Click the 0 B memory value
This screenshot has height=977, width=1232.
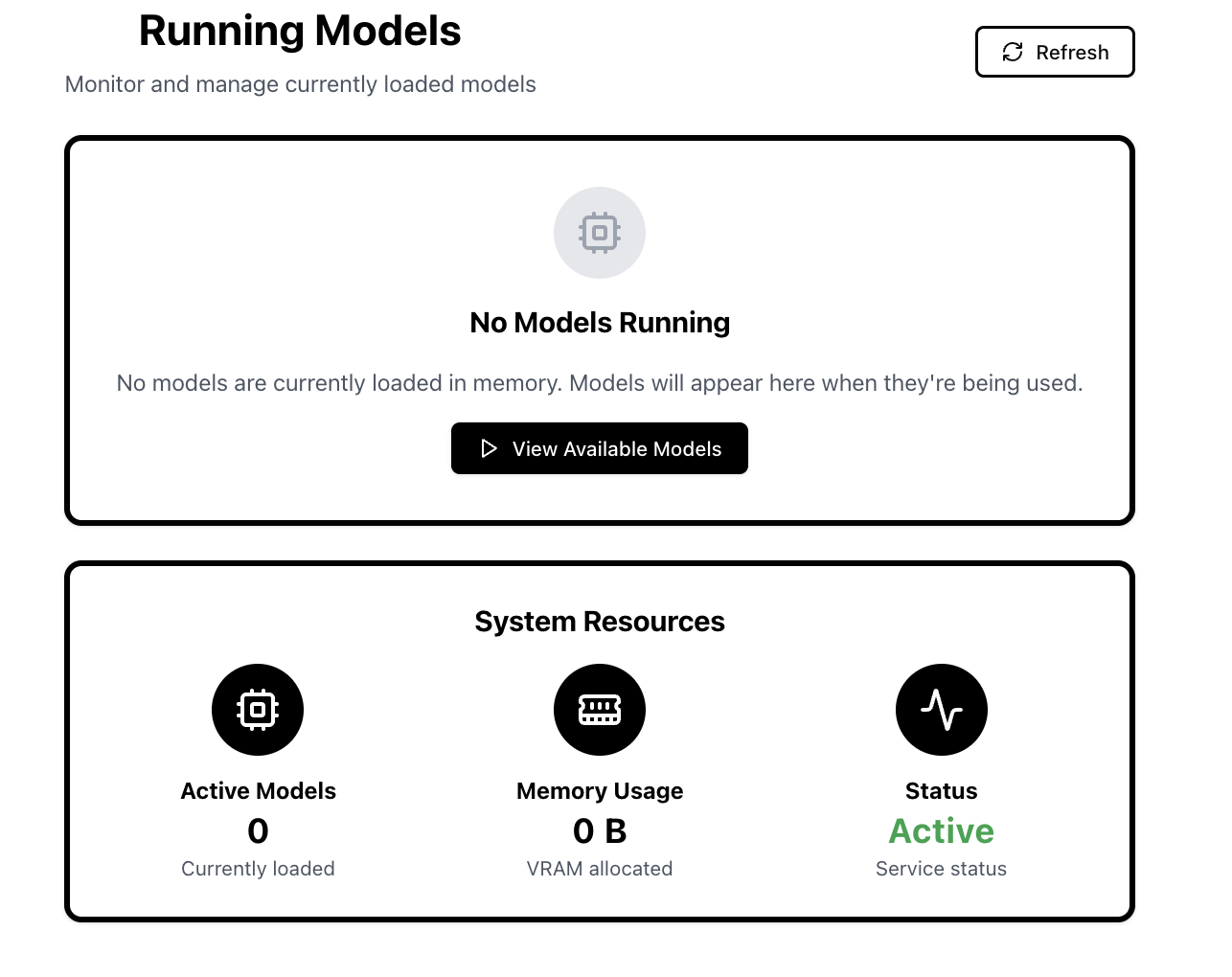[x=600, y=830]
